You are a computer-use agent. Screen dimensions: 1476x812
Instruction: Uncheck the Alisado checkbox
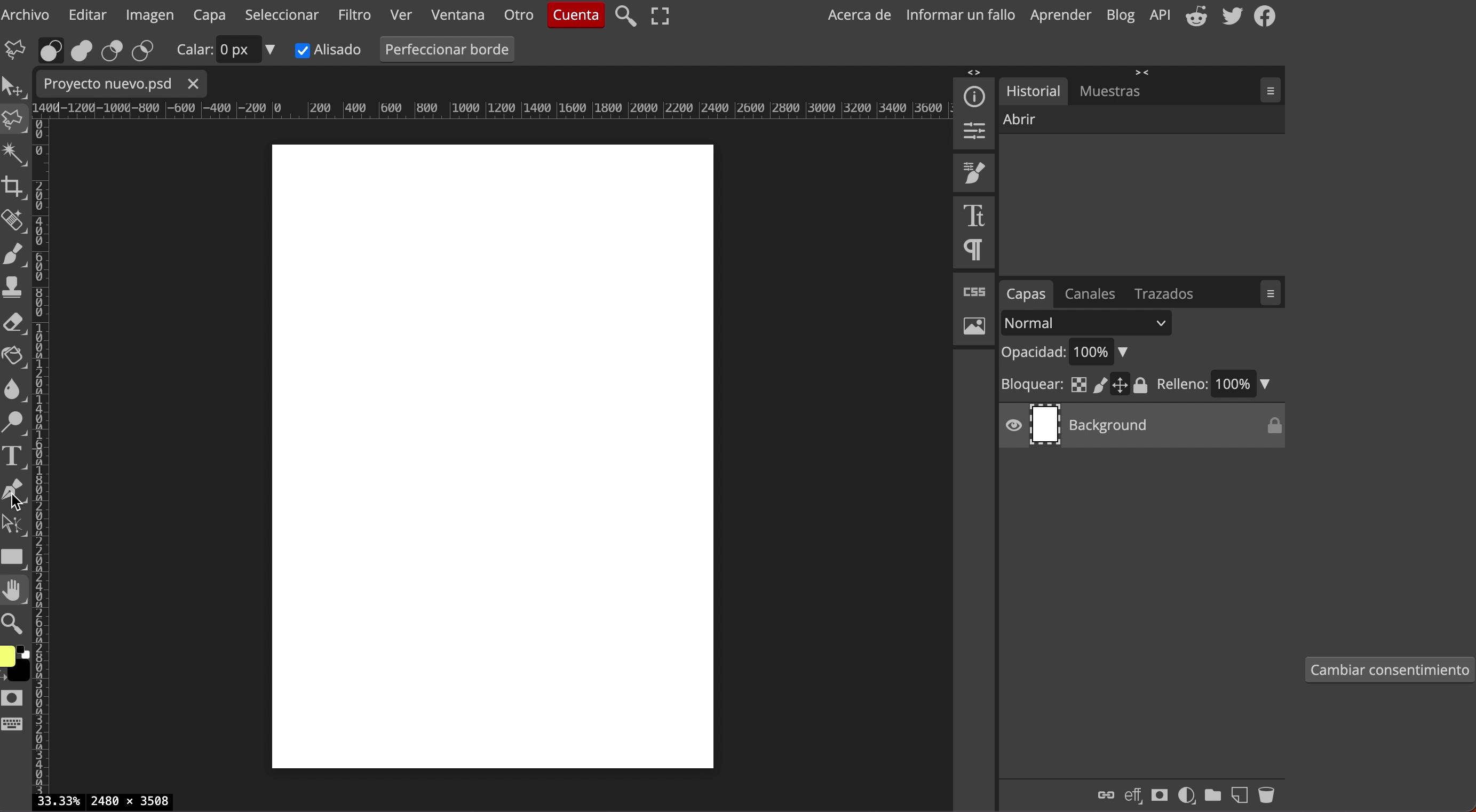(x=303, y=51)
